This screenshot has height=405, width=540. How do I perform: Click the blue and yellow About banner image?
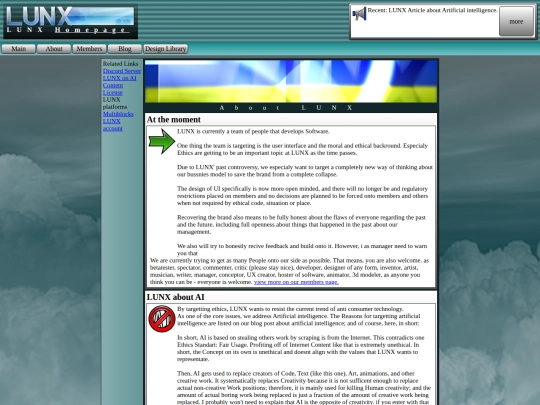(291, 81)
